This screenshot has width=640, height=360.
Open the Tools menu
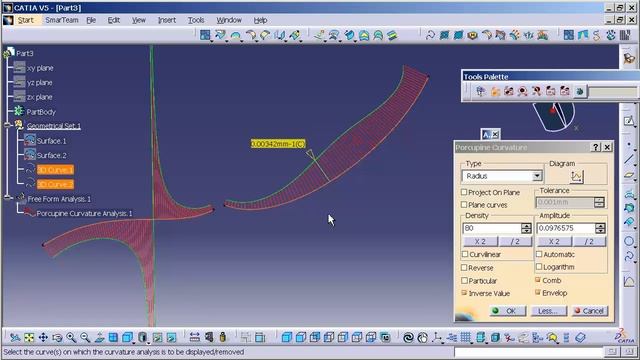196,20
